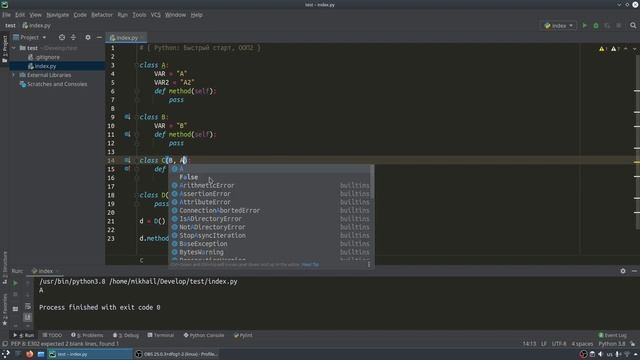Click Select Opened File target icon in Project panel
Screen dimensions: 640x360
[x=62, y=37]
